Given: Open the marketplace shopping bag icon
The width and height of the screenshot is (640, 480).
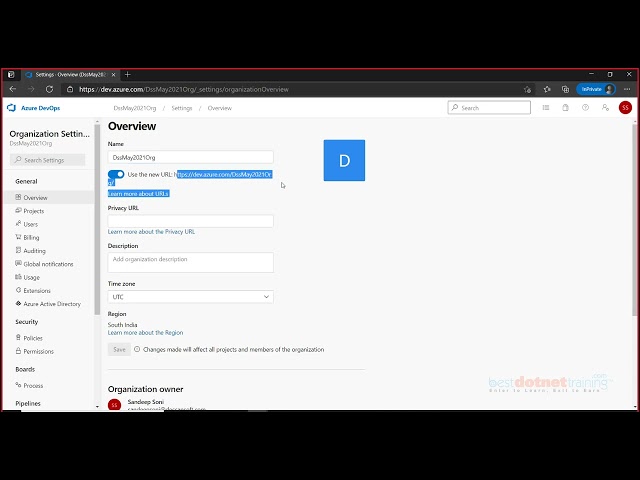Looking at the screenshot, I should point(565,108).
